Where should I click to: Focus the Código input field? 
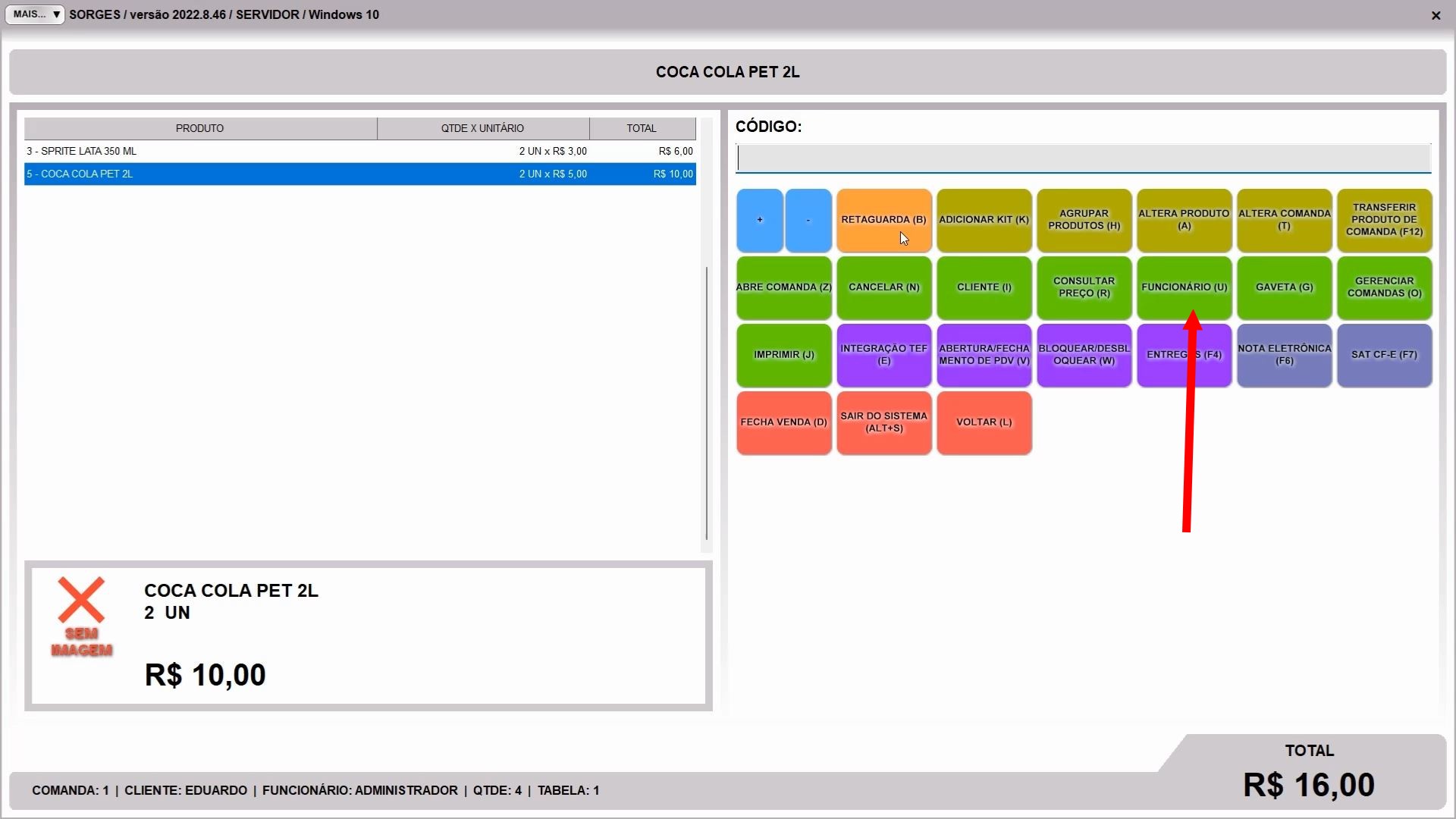1083,158
